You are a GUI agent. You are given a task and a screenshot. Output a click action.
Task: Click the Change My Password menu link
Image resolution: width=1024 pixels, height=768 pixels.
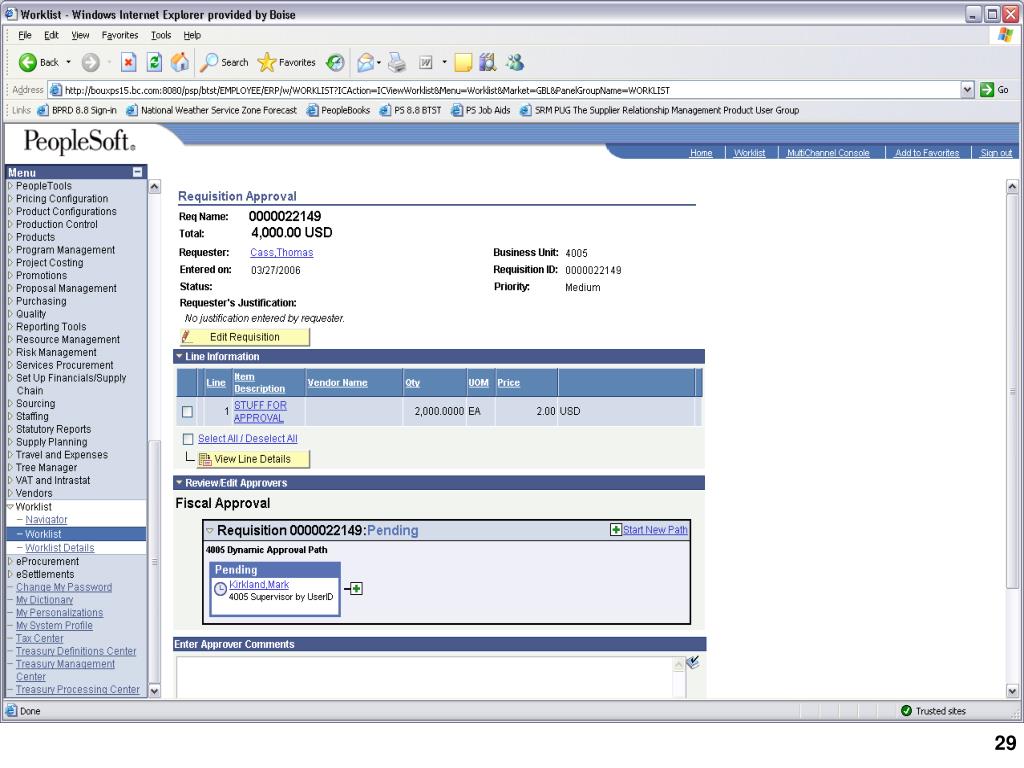64,587
